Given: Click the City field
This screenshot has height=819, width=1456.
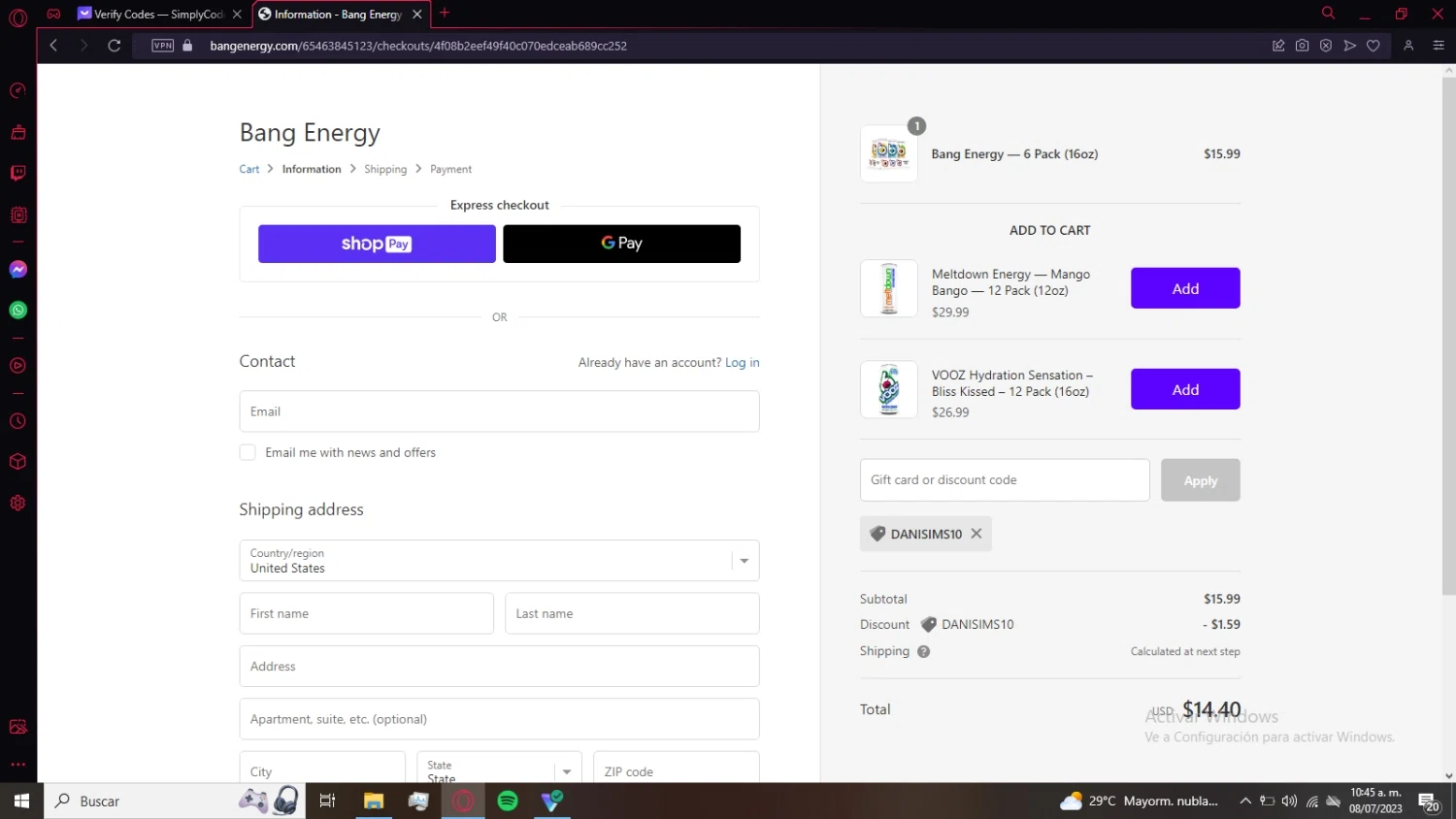Looking at the screenshot, I should (x=322, y=768).
